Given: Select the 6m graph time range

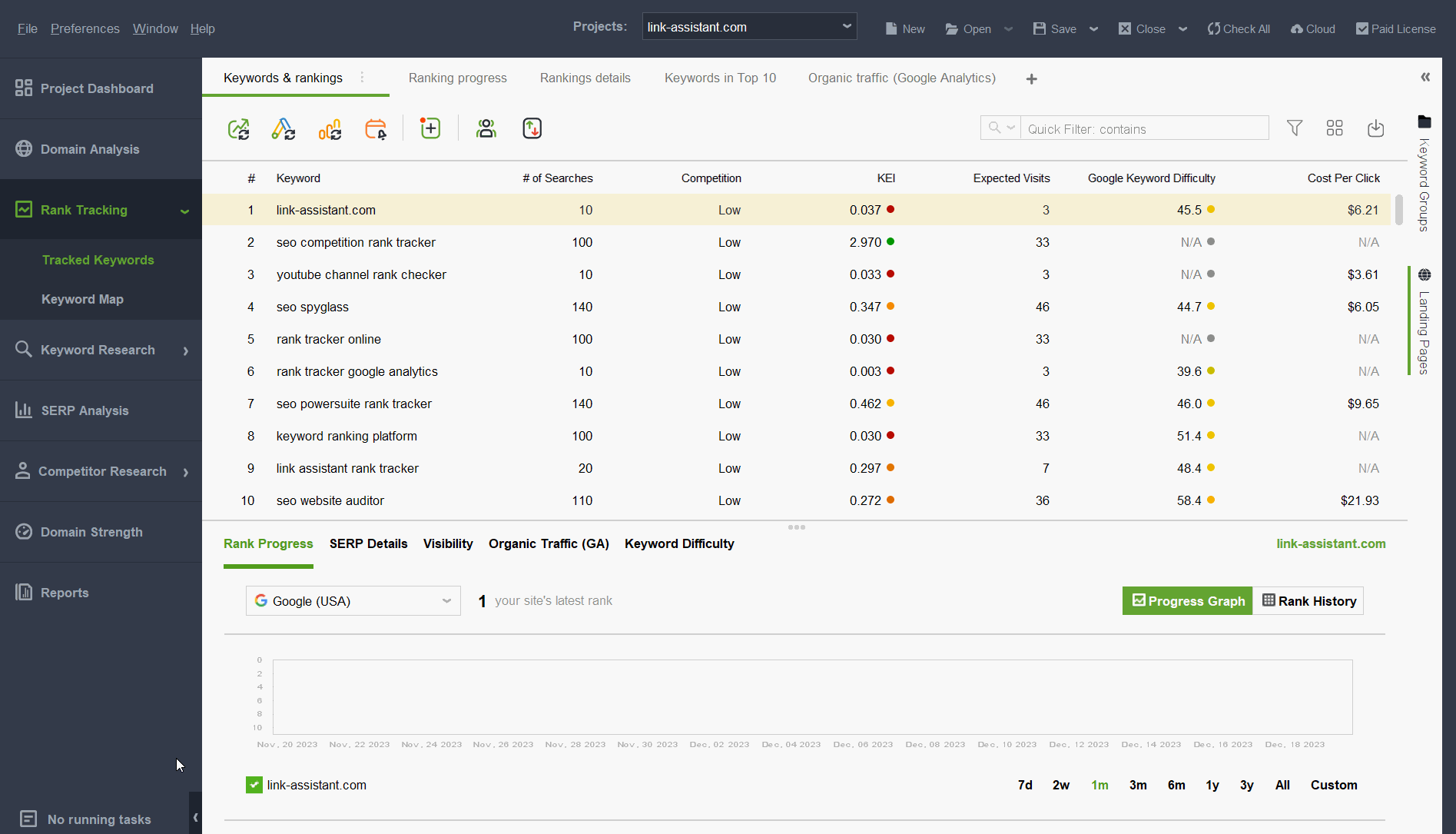Looking at the screenshot, I should [x=1176, y=785].
